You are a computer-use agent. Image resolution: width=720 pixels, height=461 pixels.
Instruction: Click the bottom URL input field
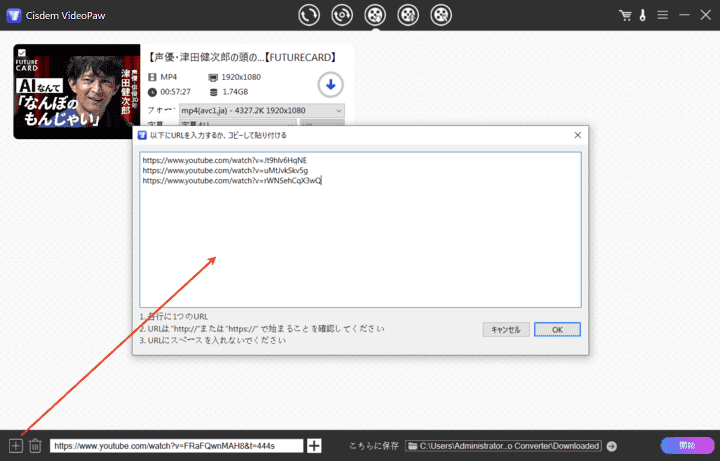[x=176, y=446]
